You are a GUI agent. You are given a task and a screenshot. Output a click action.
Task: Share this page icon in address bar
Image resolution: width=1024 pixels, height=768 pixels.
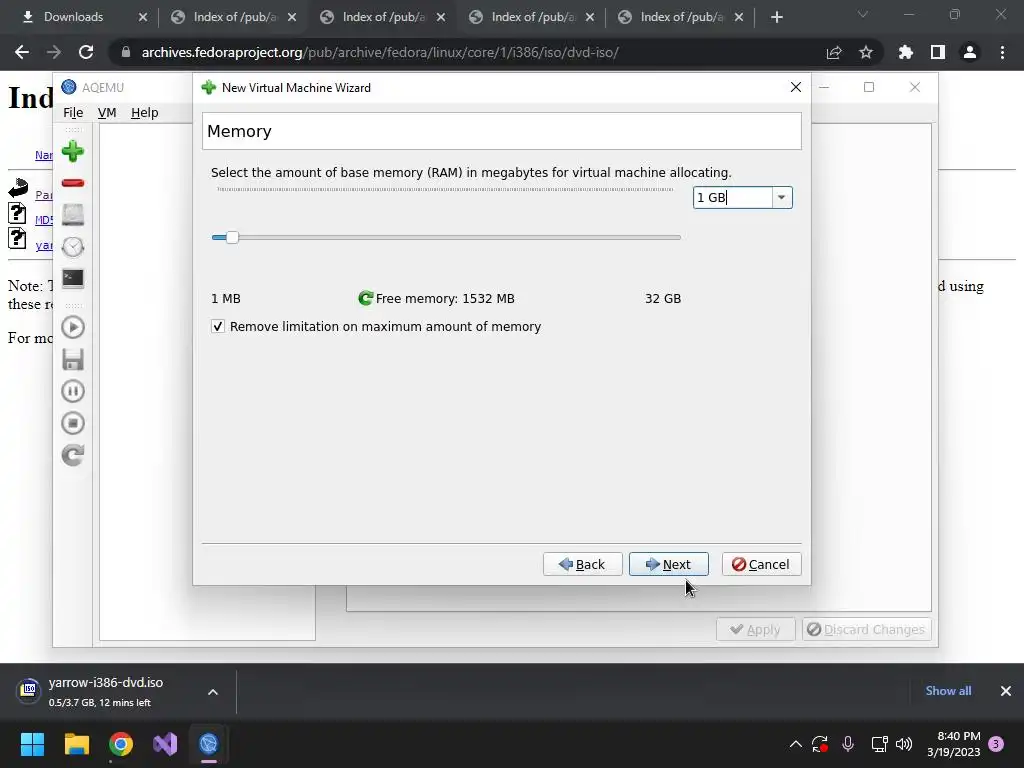[x=834, y=52]
